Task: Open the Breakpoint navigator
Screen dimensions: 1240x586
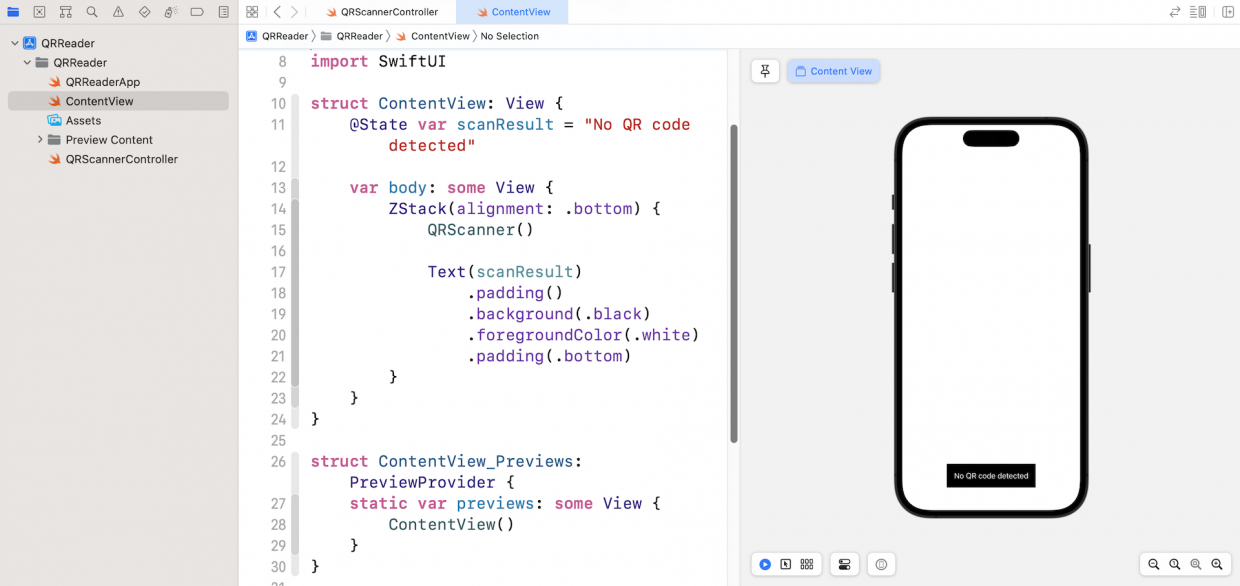Action: (x=198, y=12)
